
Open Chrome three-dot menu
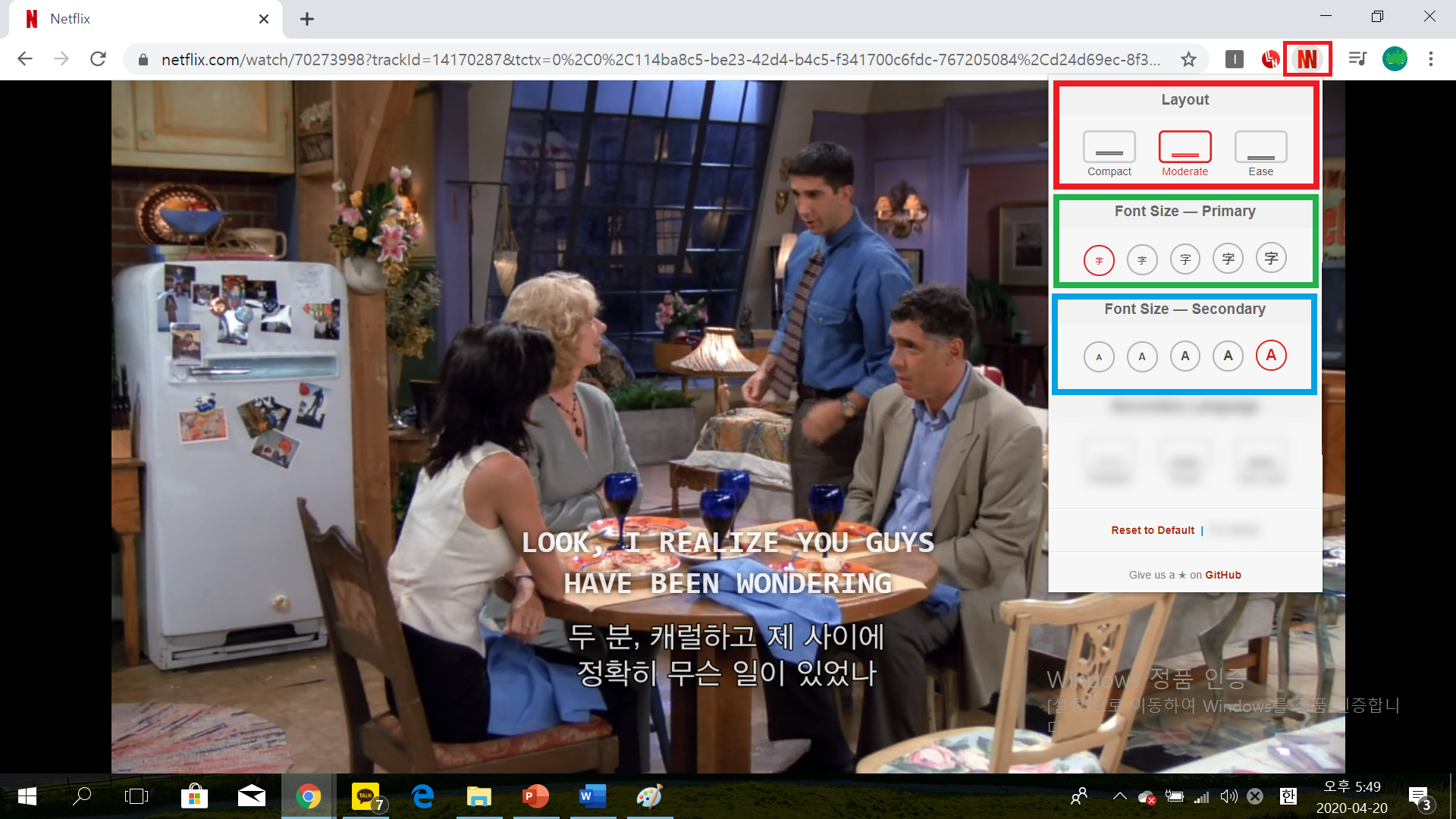click(1431, 59)
